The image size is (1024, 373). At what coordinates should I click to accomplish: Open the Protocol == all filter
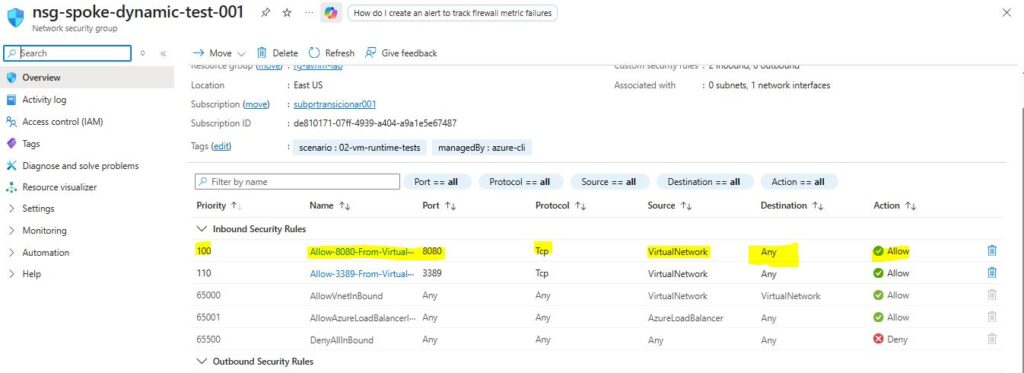[520, 182]
